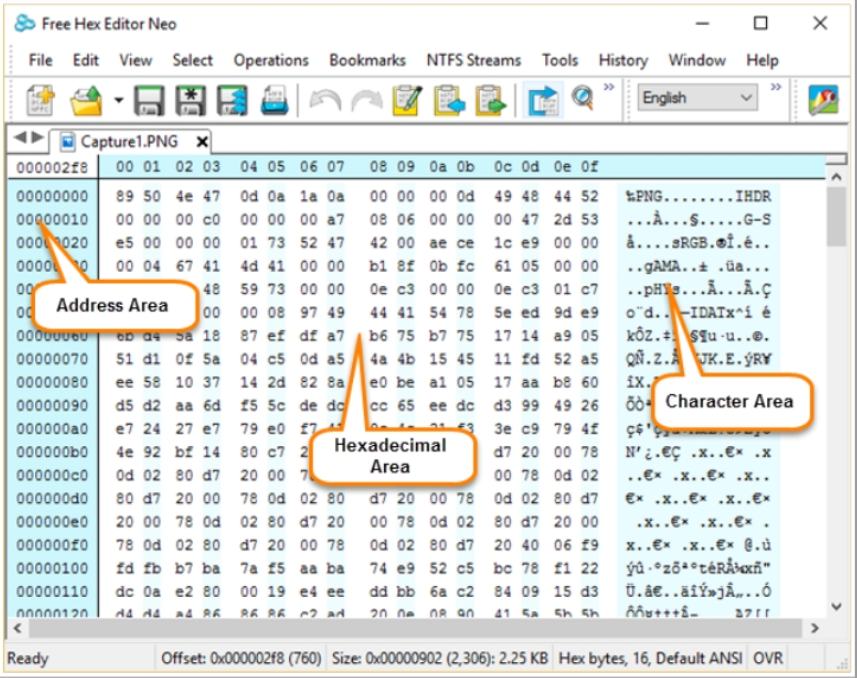Open the English language dropdown
Screen dimensions: 857x678
pyautogui.click(x=697, y=98)
